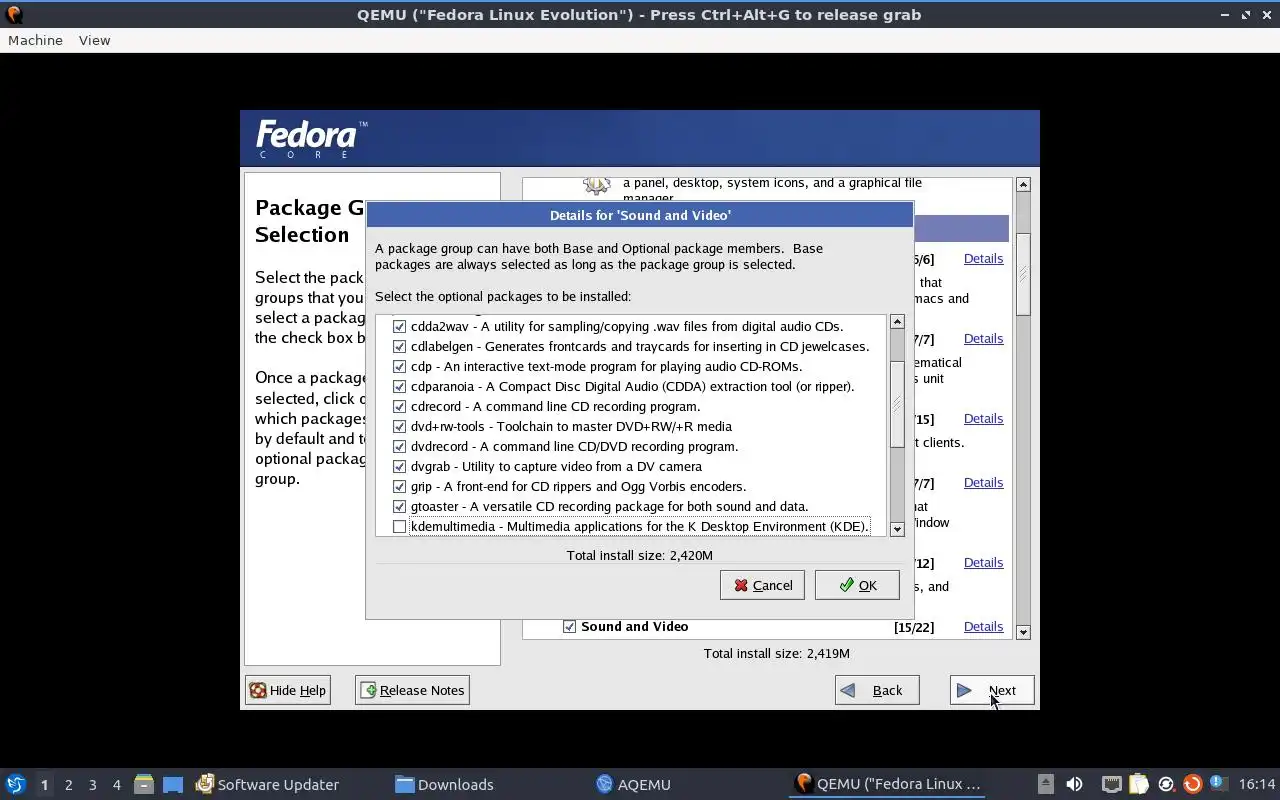Click the circular update notifier tray icon

1166,784
